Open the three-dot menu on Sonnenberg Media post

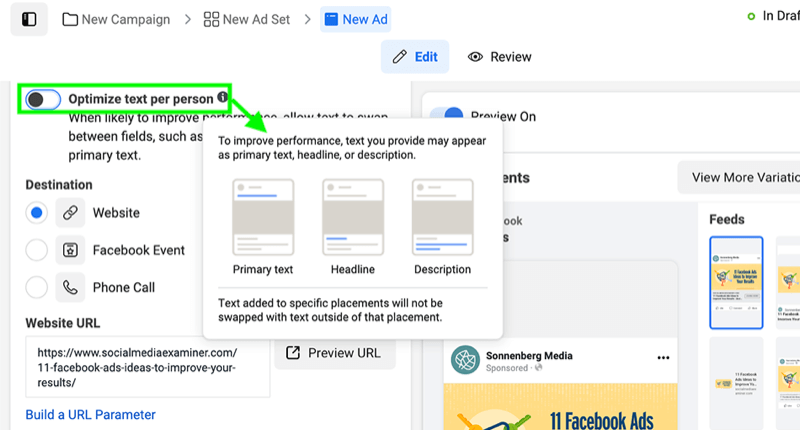[663, 357]
